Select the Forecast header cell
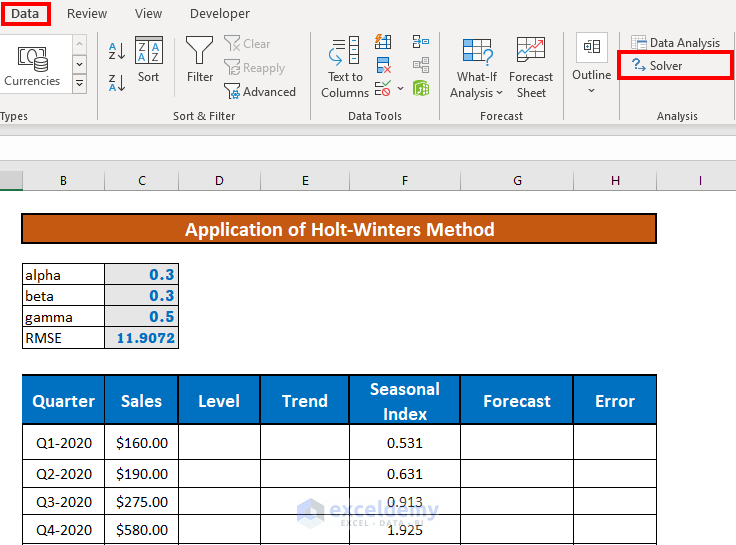This screenshot has height=545, width=736. coord(517,400)
